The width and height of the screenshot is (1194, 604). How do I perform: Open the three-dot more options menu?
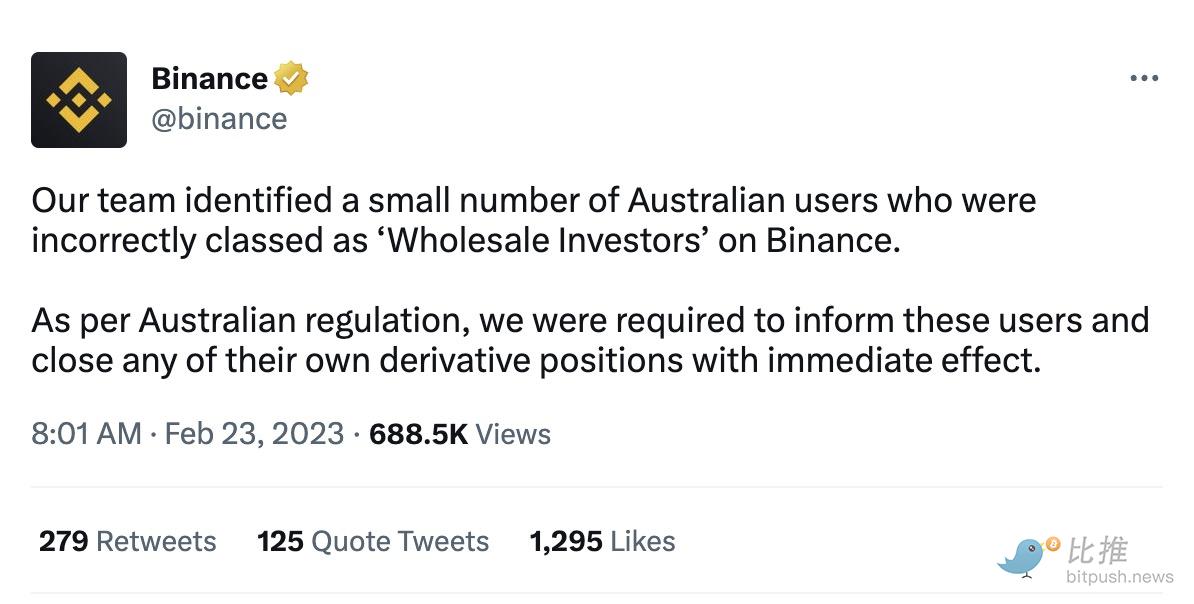coord(1143,79)
